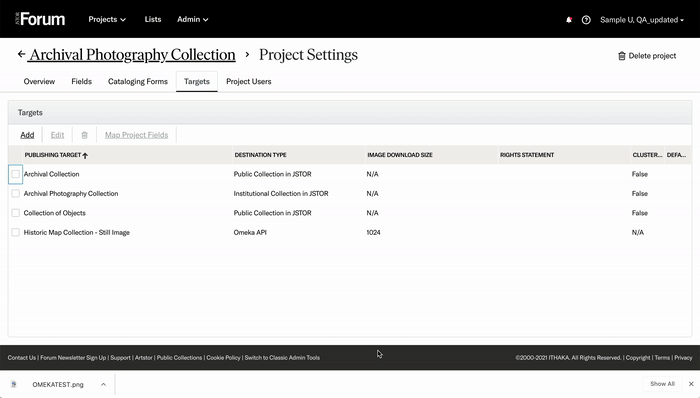Click Institutional Collection in JSTOR cell
700x398 pixels.
click(281, 194)
